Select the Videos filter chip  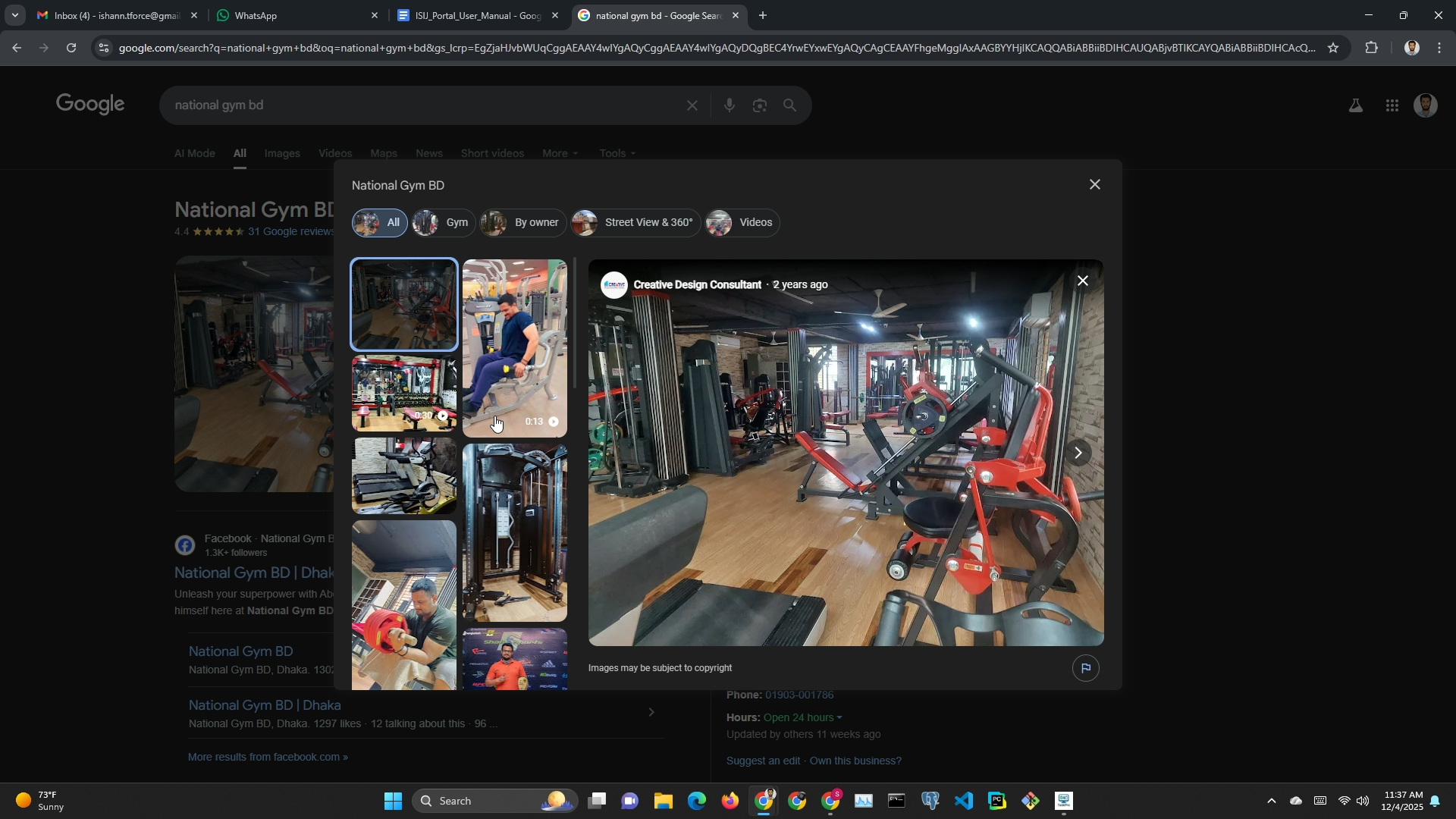click(x=742, y=223)
